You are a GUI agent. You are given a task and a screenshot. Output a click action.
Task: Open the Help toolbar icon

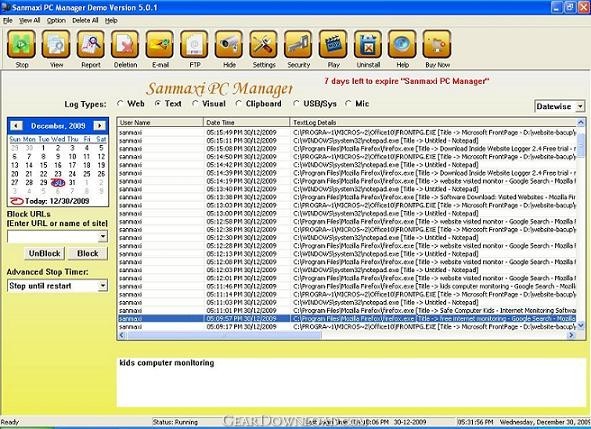(x=402, y=44)
